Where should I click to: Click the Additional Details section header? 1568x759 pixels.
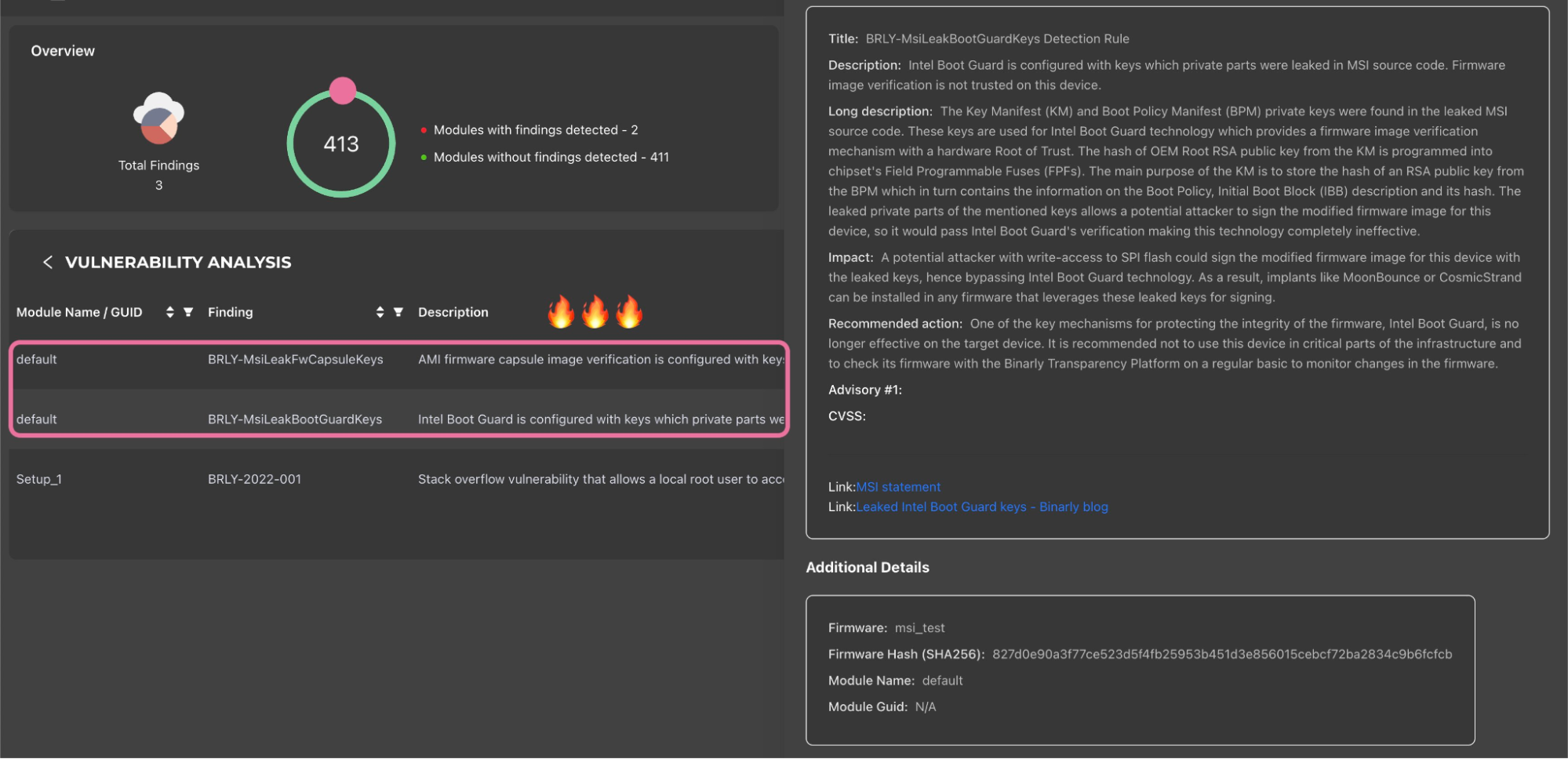pos(867,567)
